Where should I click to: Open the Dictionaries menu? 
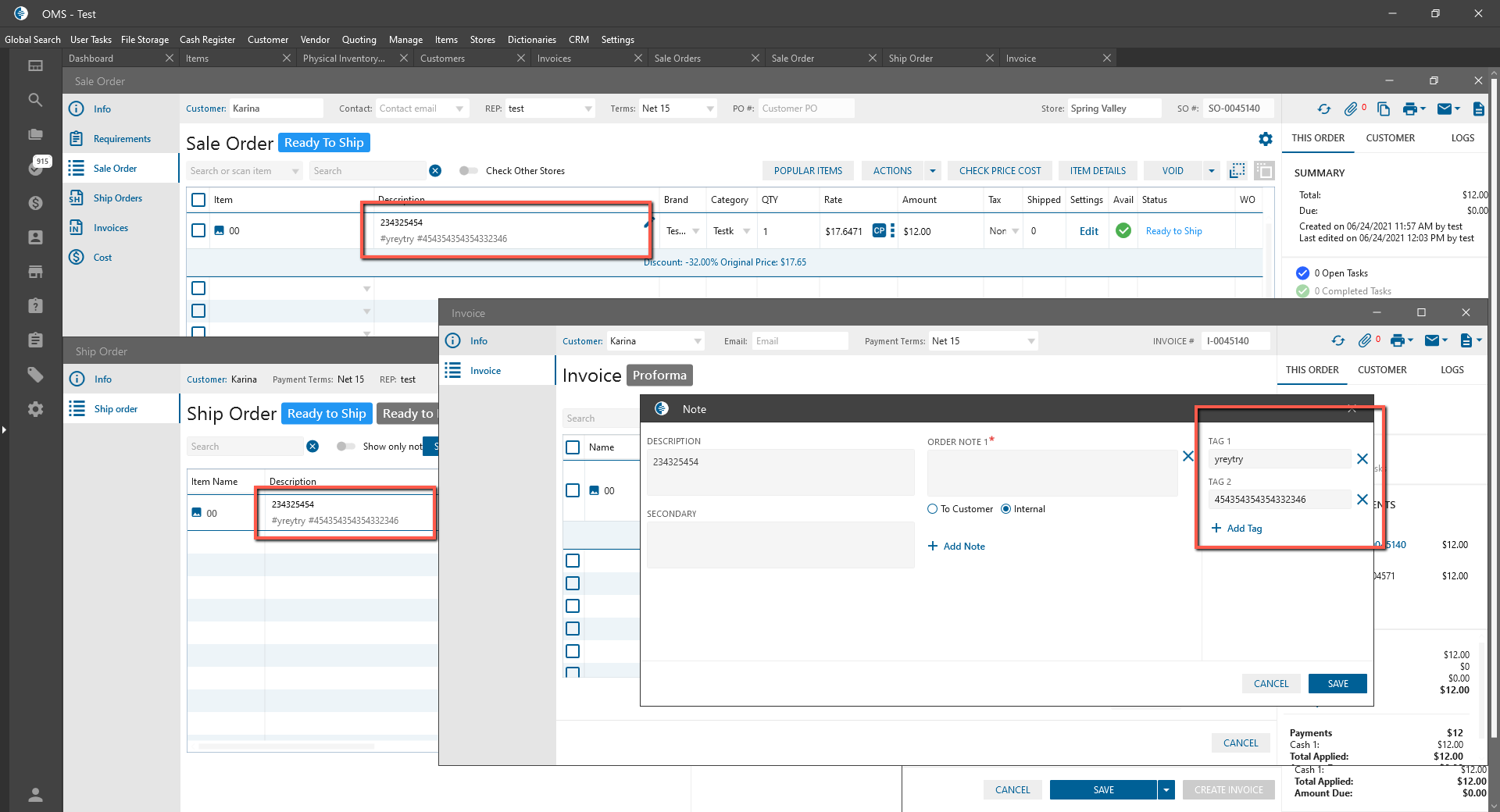click(x=531, y=40)
